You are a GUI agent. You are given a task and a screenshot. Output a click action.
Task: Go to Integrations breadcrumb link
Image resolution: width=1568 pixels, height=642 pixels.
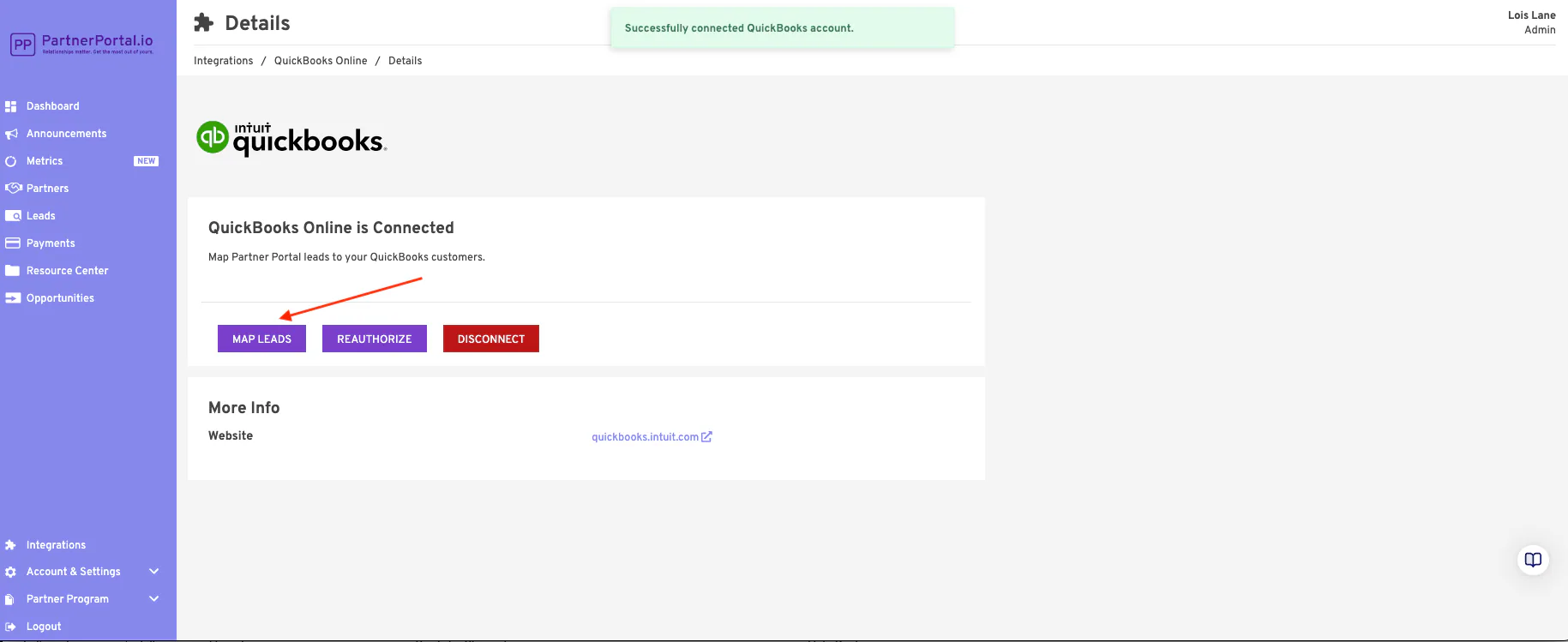pyautogui.click(x=223, y=61)
